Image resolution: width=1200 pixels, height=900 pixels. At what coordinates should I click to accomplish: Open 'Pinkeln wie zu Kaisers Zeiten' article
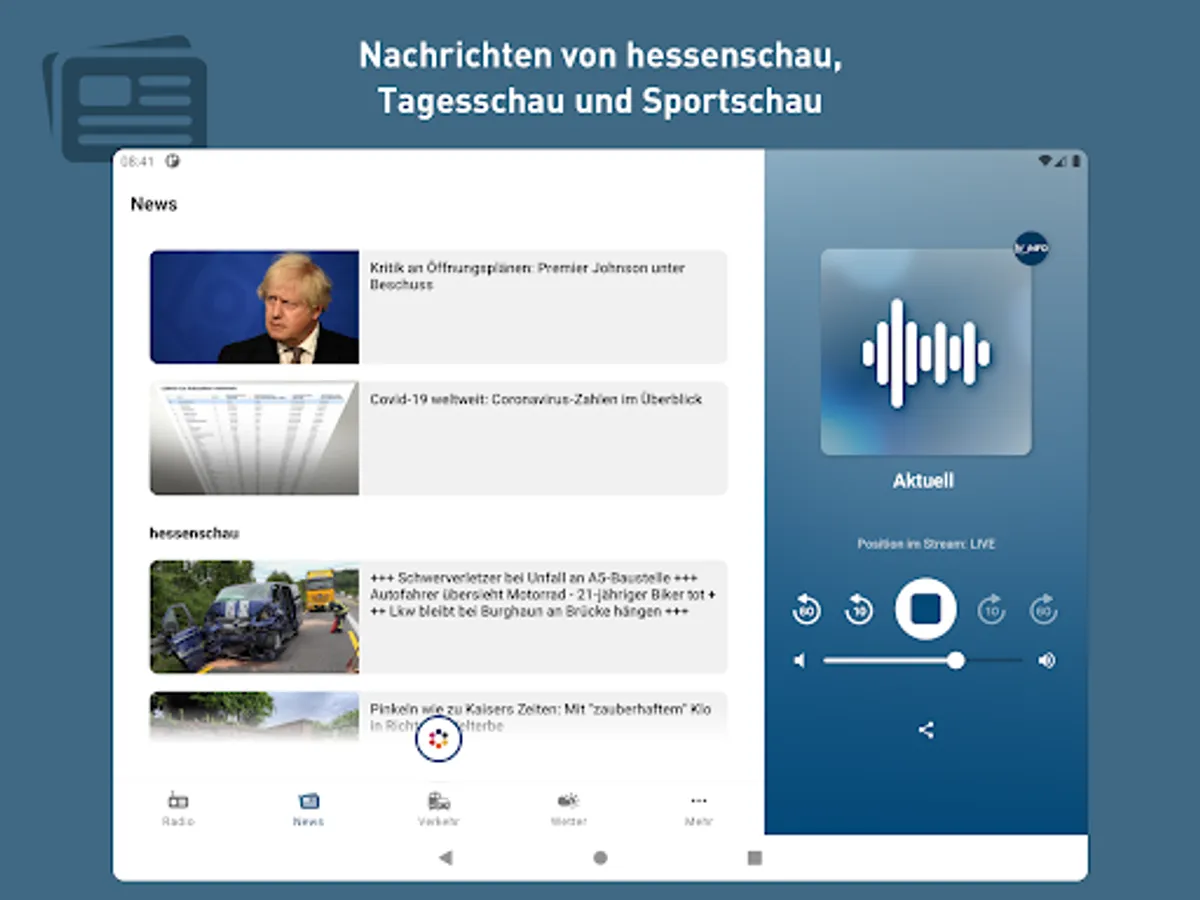(x=540, y=717)
